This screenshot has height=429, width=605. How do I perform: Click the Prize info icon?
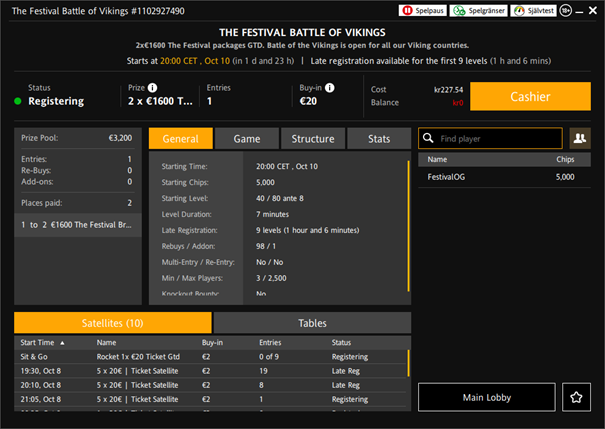click(x=154, y=88)
